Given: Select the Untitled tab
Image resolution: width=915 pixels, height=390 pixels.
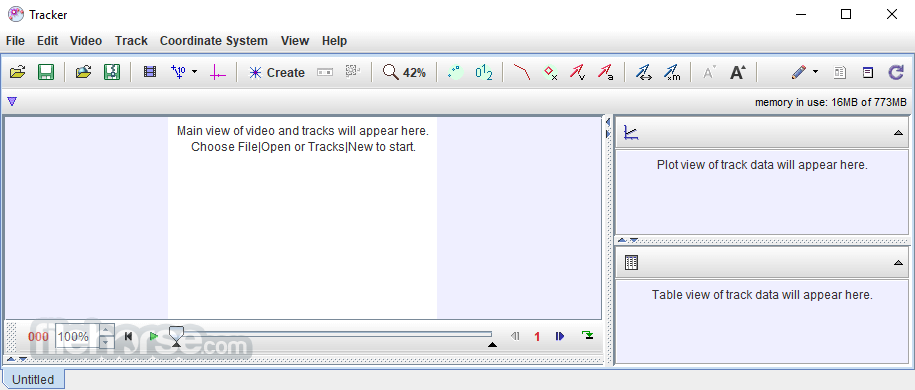Looking at the screenshot, I should [33, 379].
